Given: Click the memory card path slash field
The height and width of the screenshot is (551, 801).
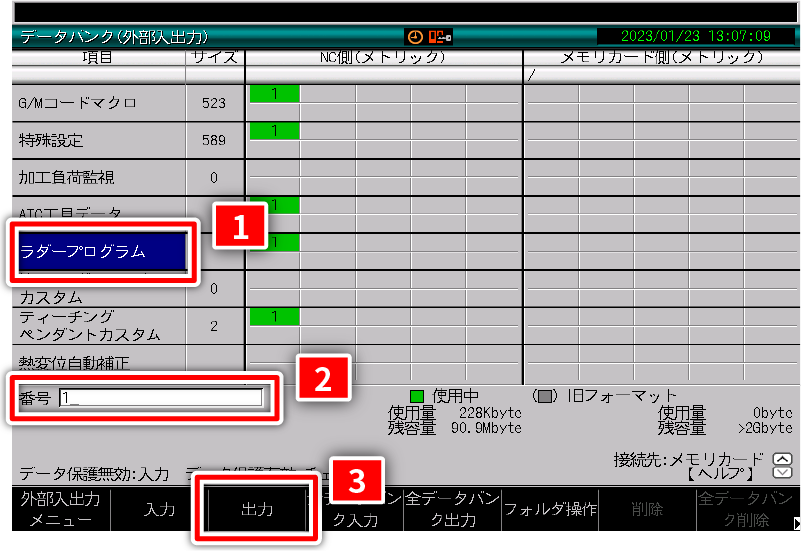Looking at the screenshot, I should tap(662, 75).
